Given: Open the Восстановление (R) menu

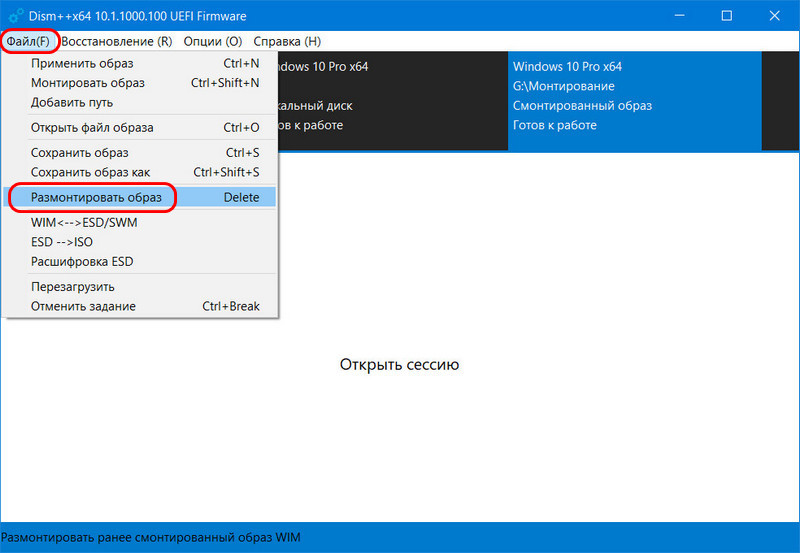Looking at the screenshot, I should click(x=117, y=41).
